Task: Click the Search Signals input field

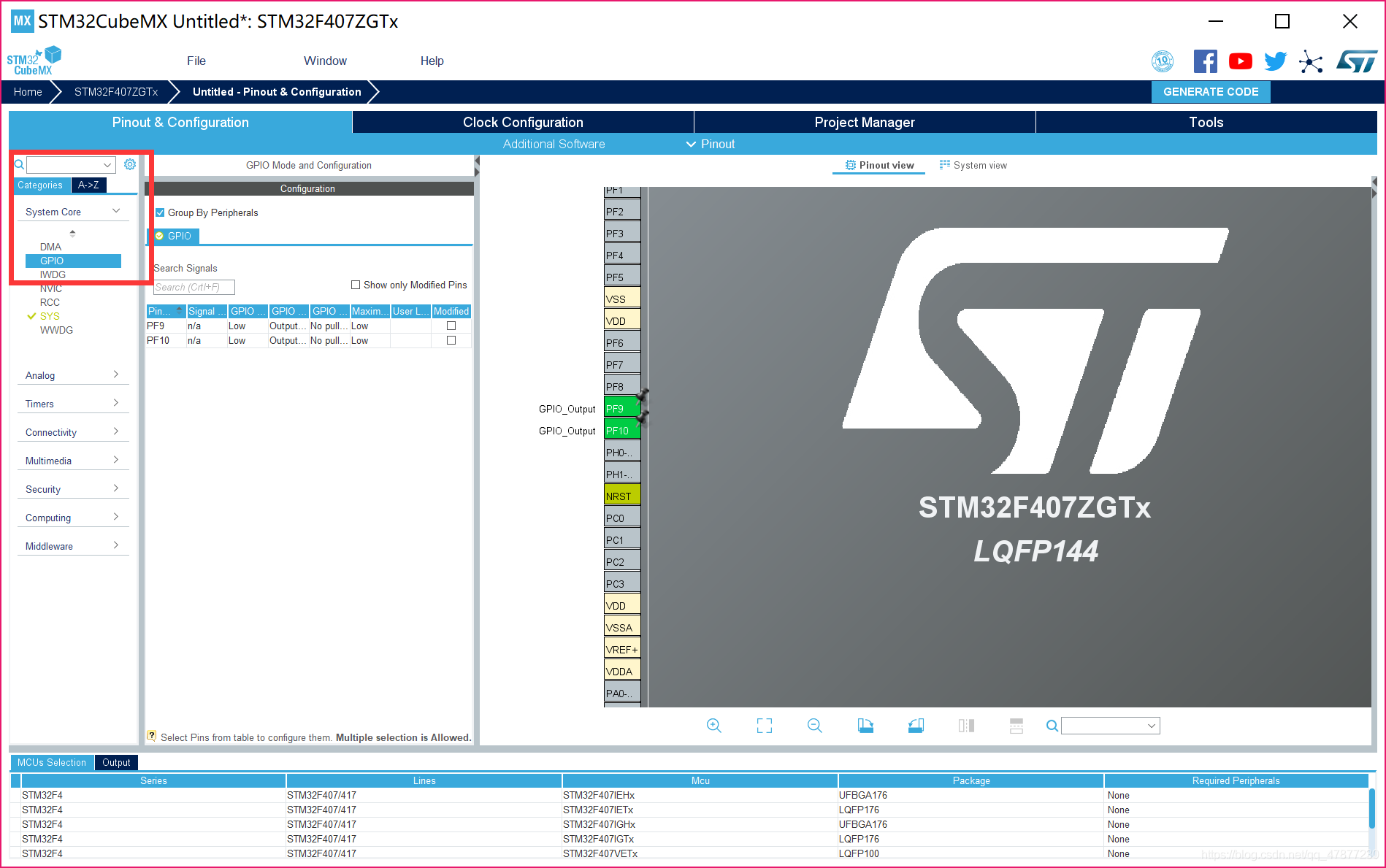Action: tap(194, 287)
